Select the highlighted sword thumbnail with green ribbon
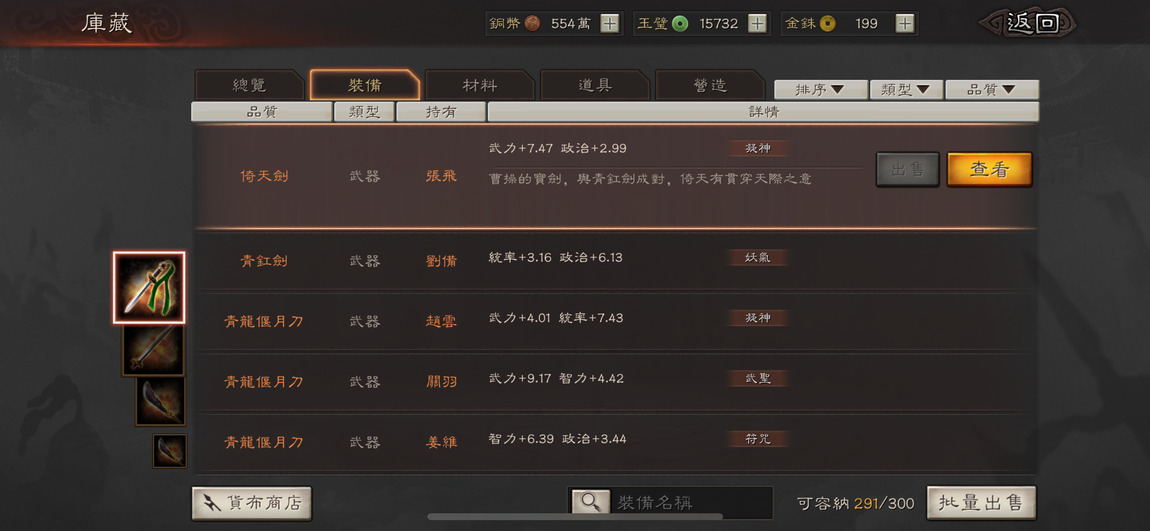The width and height of the screenshot is (1150, 531). [149, 288]
